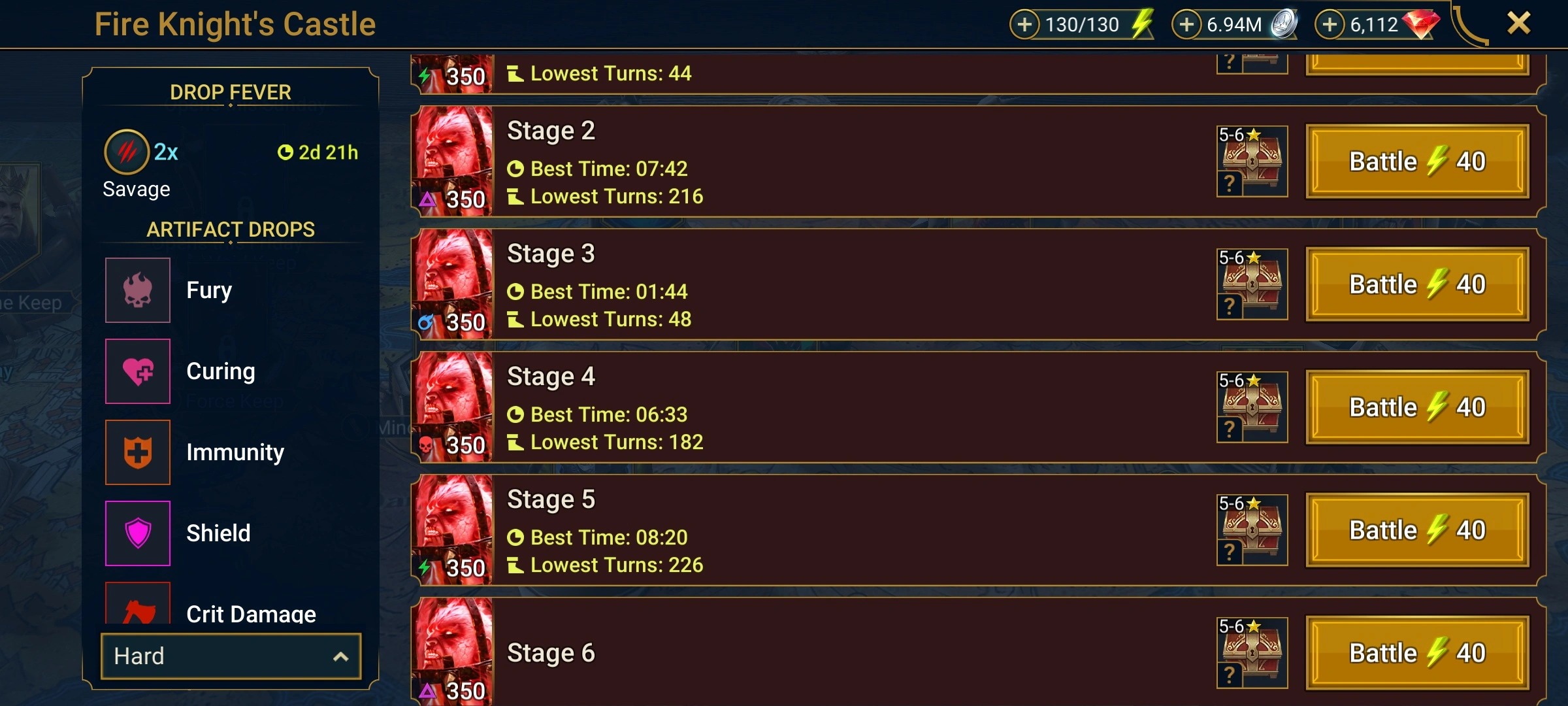Close the Fire Knight's Castle screen
The height and width of the screenshot is (706, 1568).
(x=1519, y=24)
